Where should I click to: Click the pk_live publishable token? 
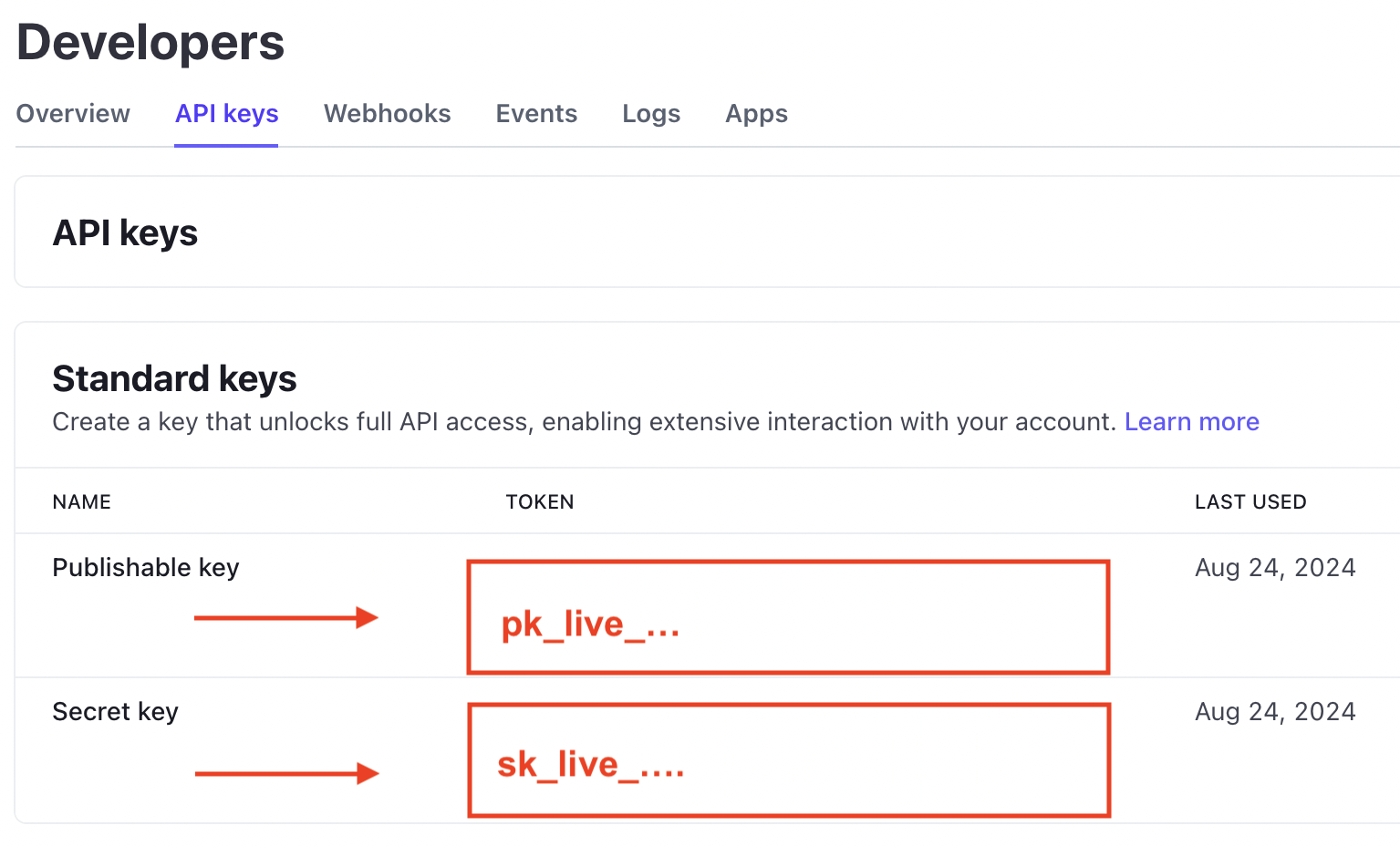(x=590, y=624)
